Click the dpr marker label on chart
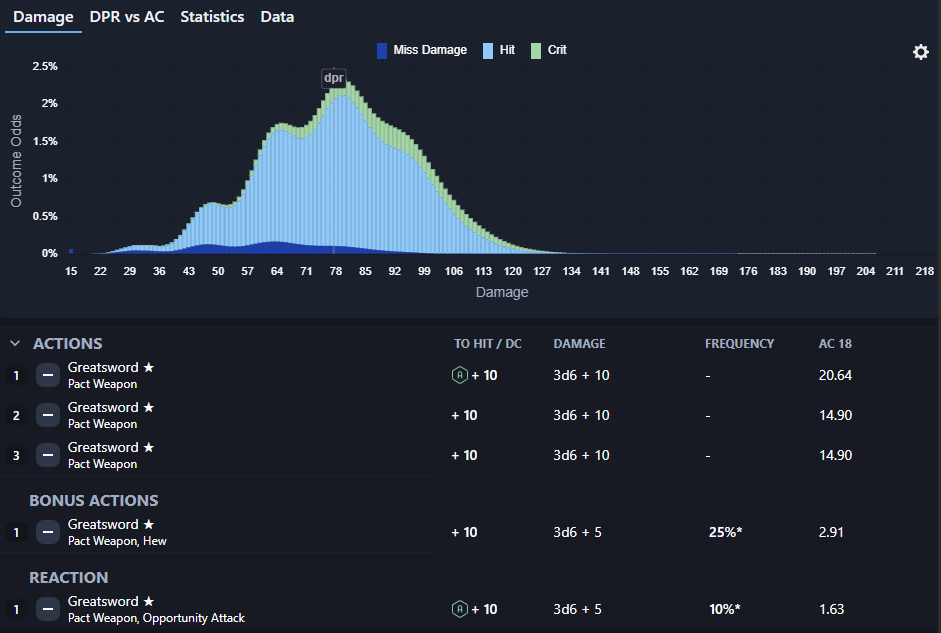This screenshot has width=941, height=633. 334,78
